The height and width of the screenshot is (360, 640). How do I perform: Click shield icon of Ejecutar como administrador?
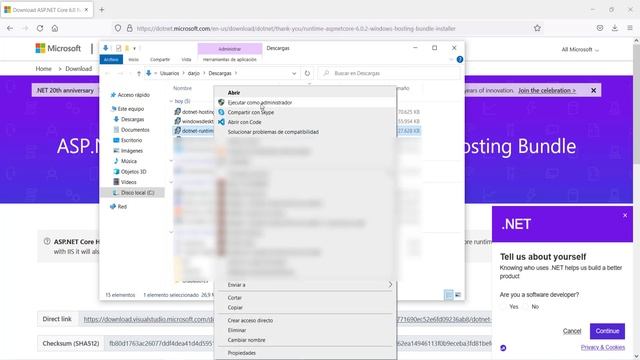point(221,102)
